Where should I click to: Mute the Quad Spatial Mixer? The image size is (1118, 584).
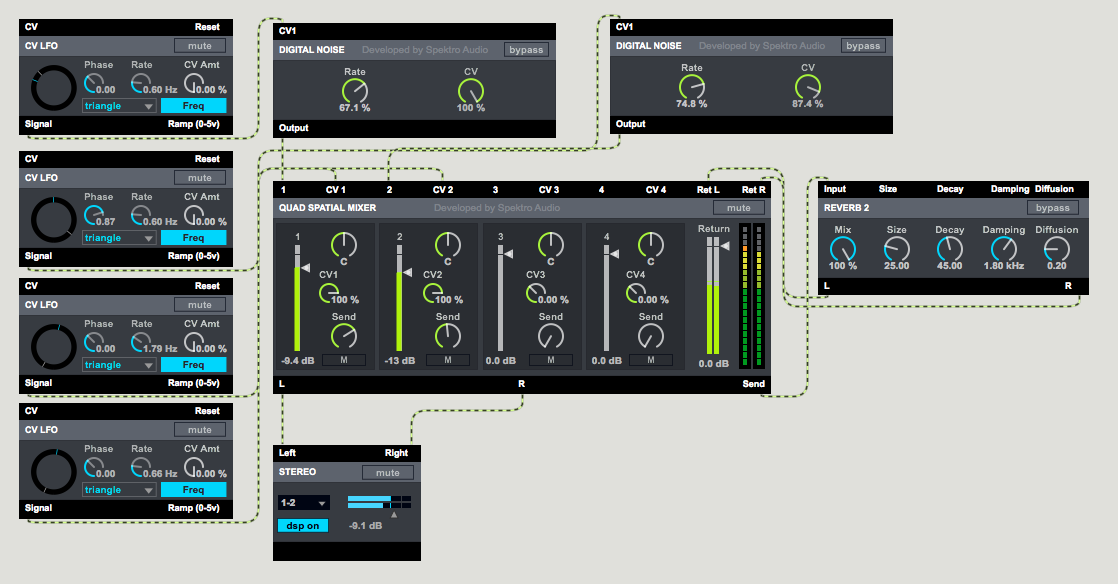click(739, 208)
